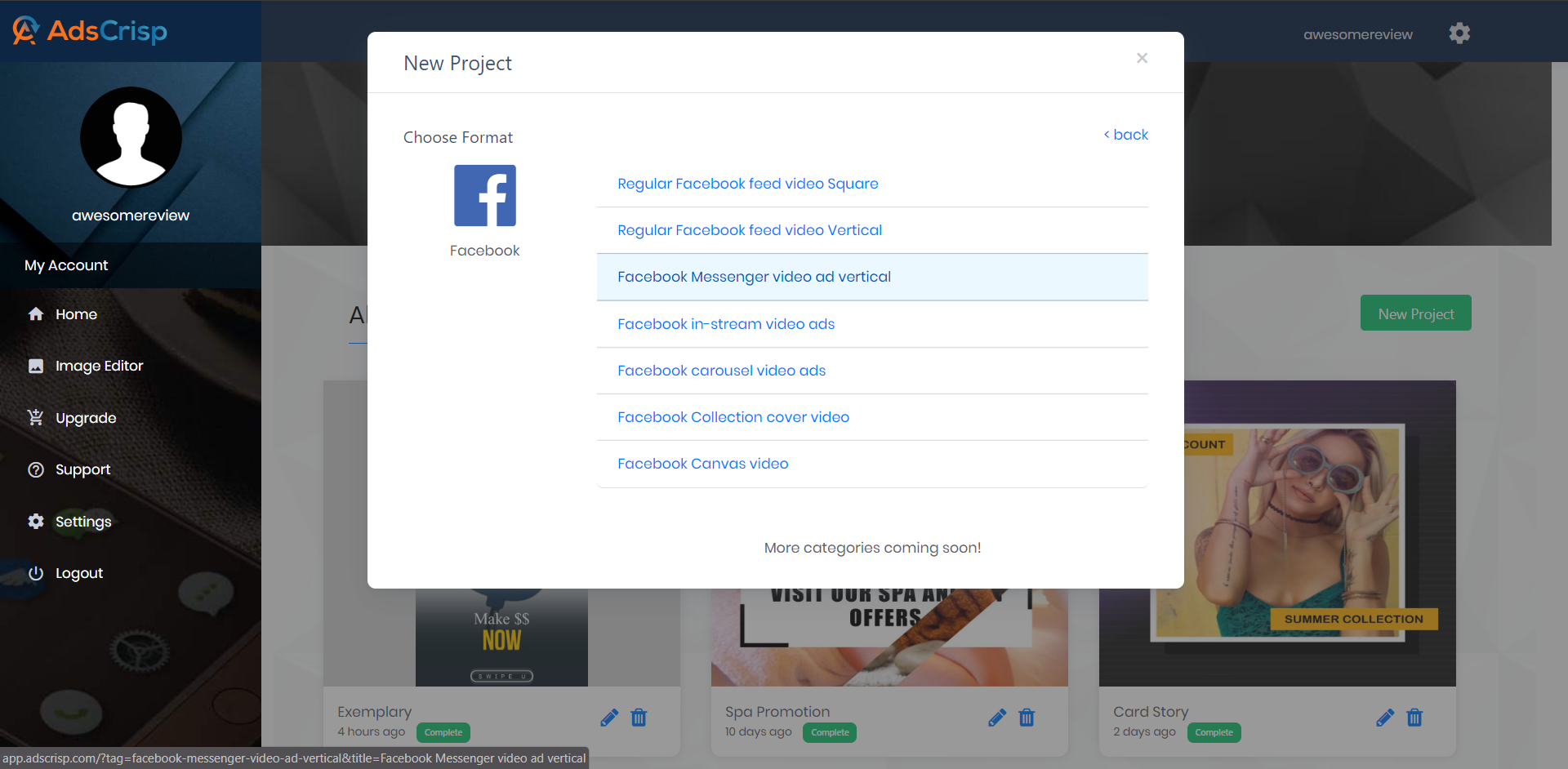The image size is (1568, 769).
Task: Click the awesomereview username in top bar
Action: tap(1358, 34)
